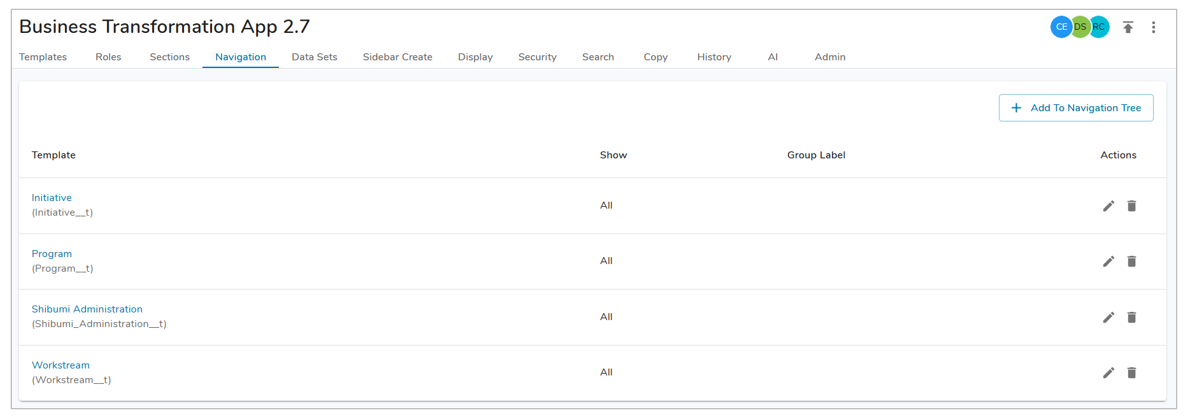Image resolution: width=1188 pixels, height=417 pixels.
Task: Edit the Initiative navigation entry
Action: point(1108,206)
